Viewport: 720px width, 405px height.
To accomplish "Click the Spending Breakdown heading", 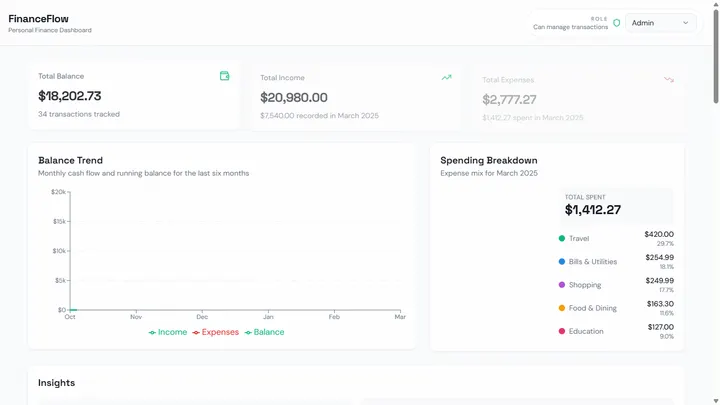I will click(489, 160).
